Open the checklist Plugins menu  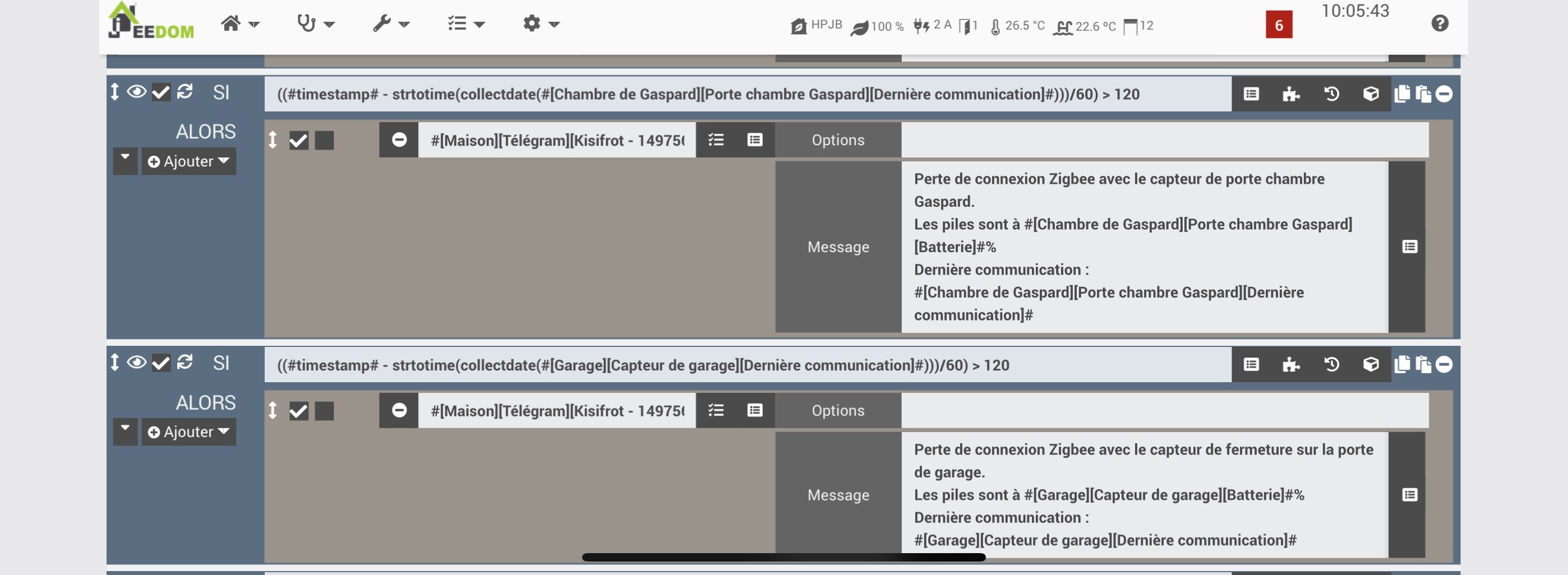pyautogui.click(x=466, y=24)
